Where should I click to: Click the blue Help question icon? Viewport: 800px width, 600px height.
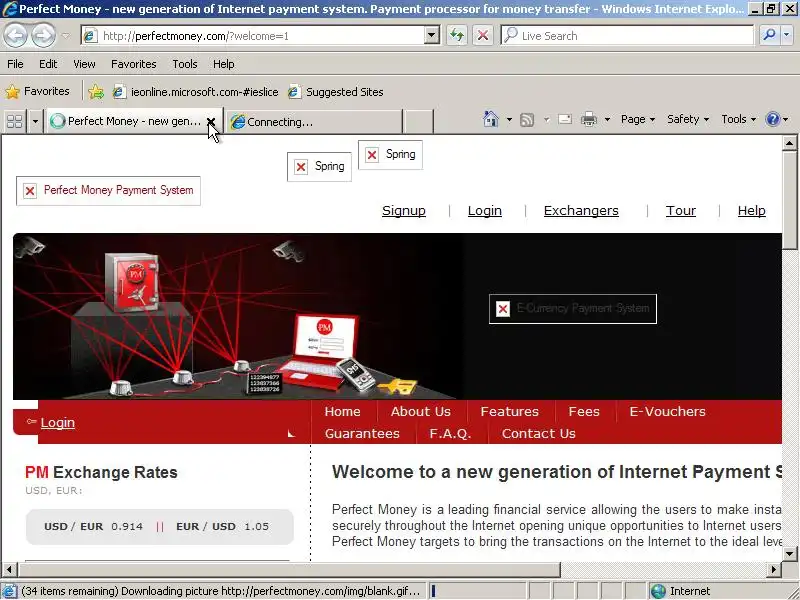point(773,119)
